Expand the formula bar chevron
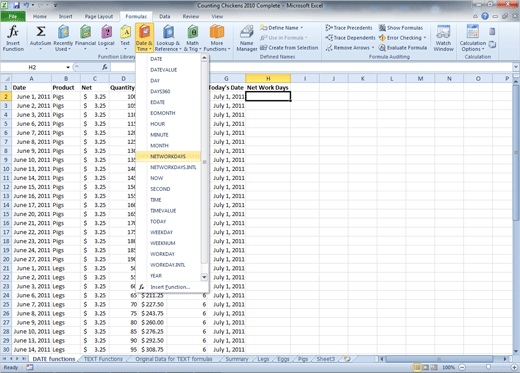Image resolution: width=520 pixels, height=373 pixels. pyautogui.click(x=516, y=67)
